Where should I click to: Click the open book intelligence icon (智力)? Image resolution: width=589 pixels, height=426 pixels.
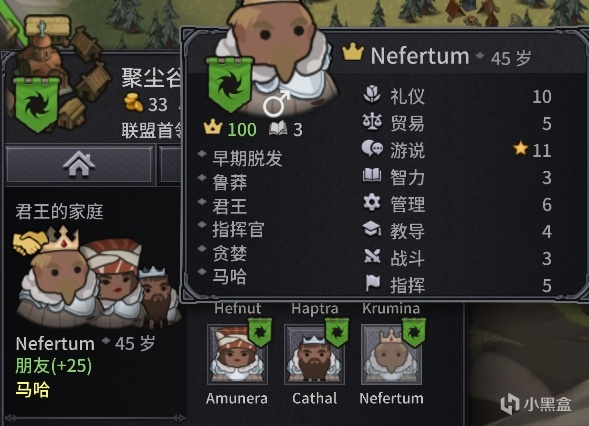click(x=372, y=175)
